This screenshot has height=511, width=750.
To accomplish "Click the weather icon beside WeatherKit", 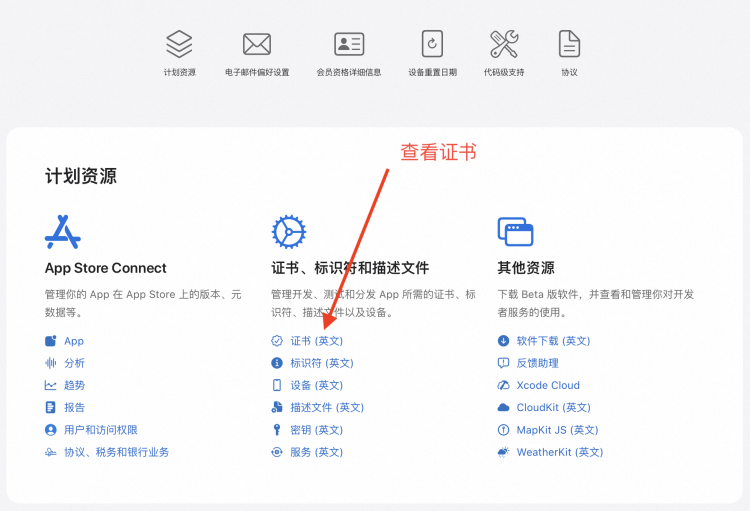I will pos(503,452).
